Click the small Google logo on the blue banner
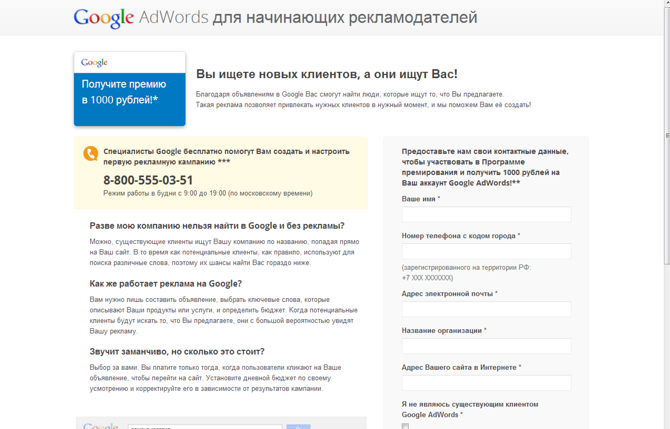This screenshot has height=429, width=670. pos(94,63)
